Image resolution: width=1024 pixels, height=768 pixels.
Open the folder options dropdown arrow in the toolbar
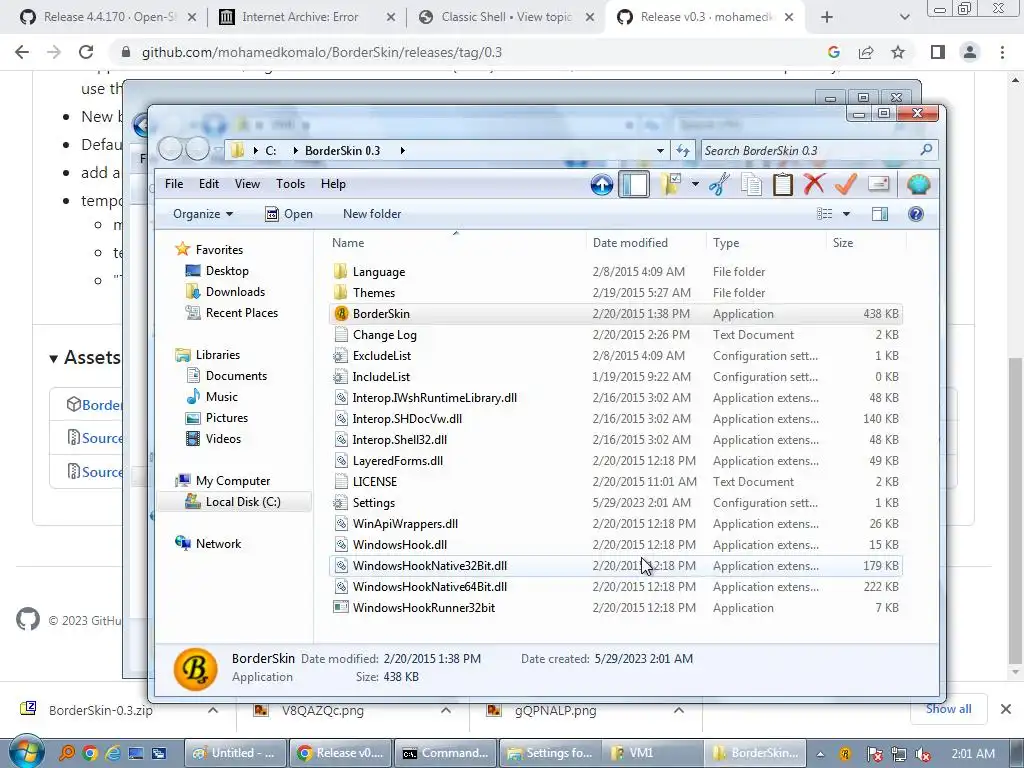point(695,185)
